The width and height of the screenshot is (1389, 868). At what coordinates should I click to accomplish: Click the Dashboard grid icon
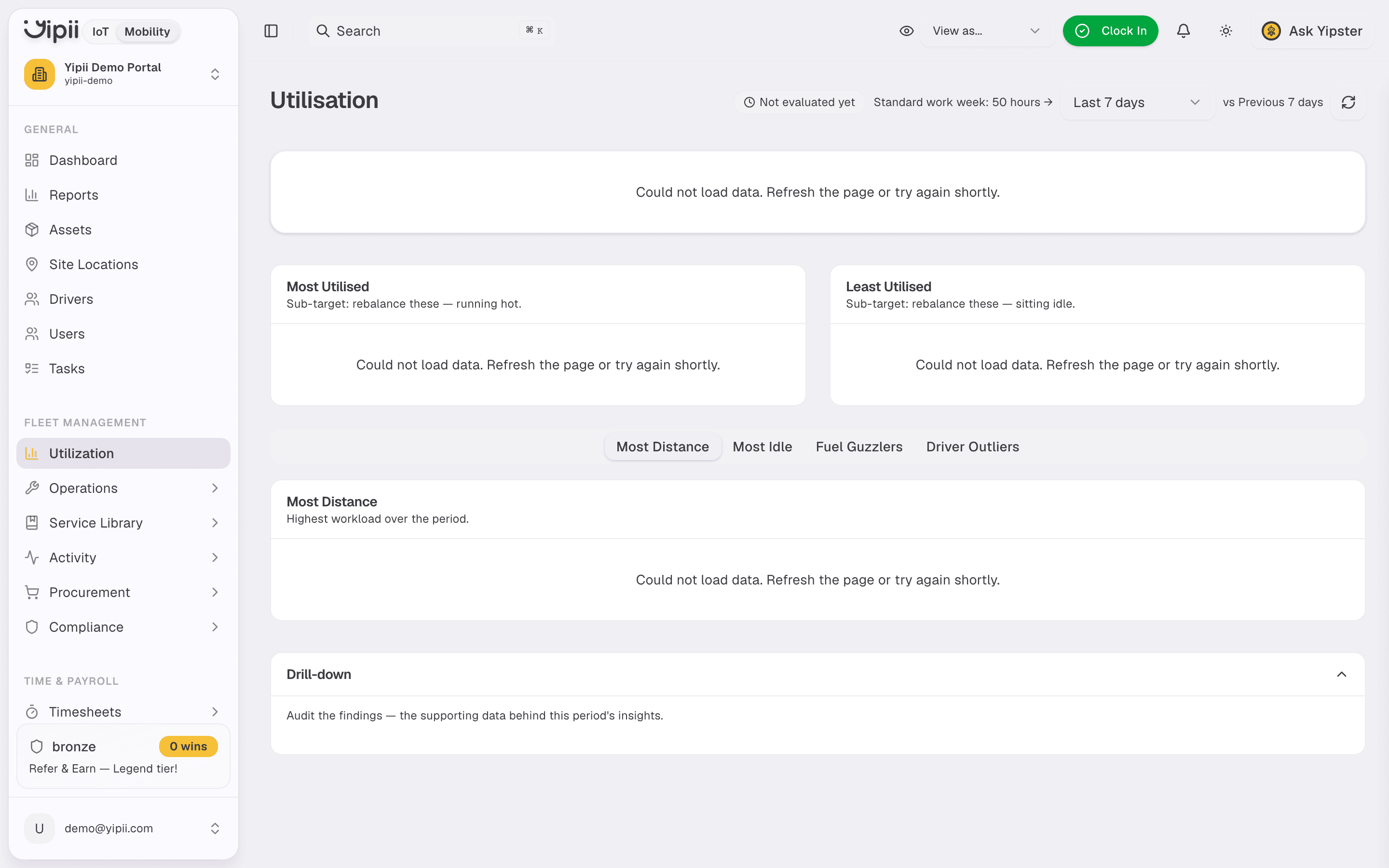coord(31,160)
